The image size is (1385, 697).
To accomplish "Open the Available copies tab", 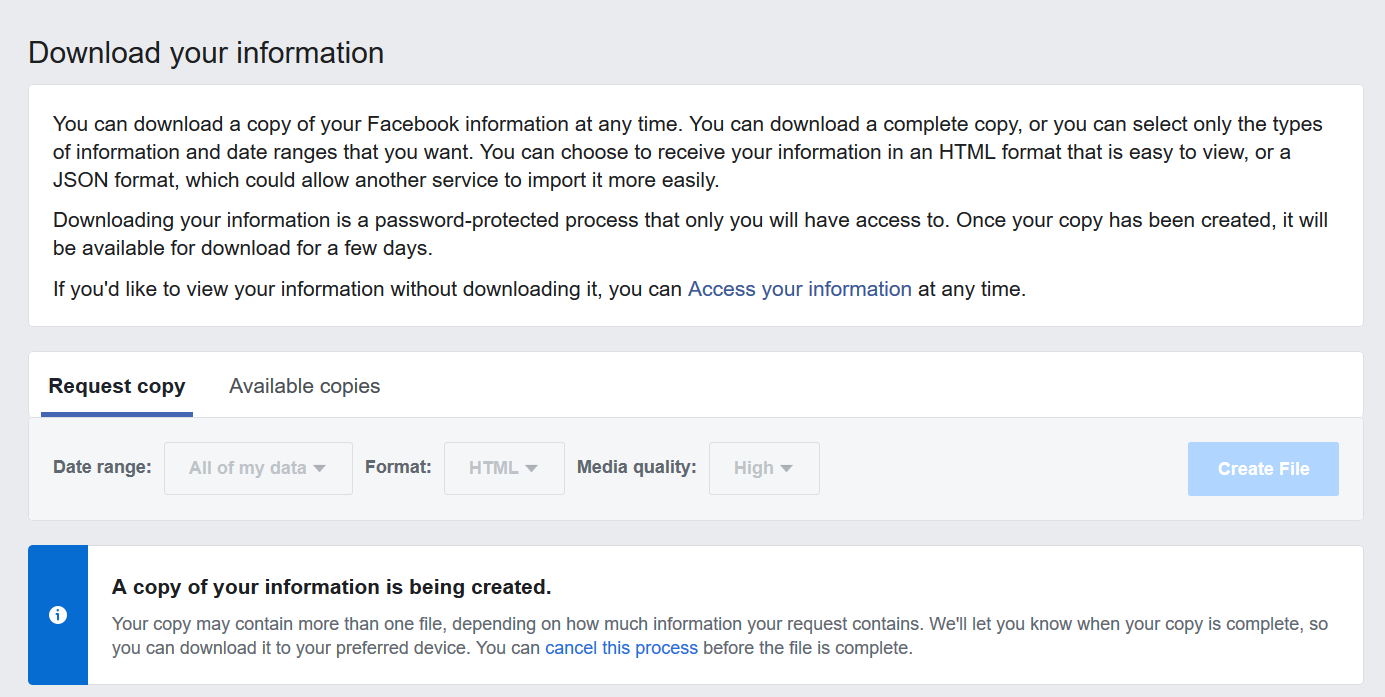I will point(304,386).
